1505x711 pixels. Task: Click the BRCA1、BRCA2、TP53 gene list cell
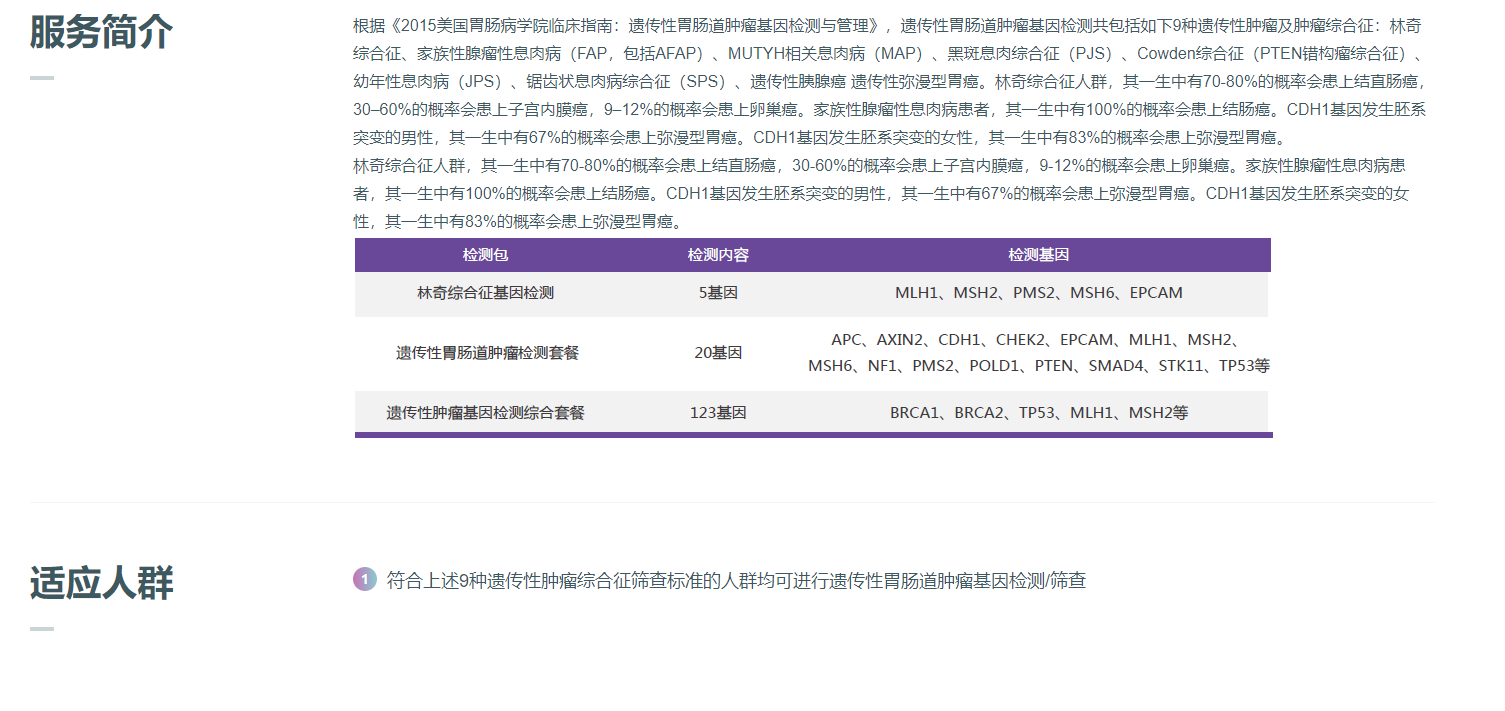pyautogui.click(x=1038, y=413)
